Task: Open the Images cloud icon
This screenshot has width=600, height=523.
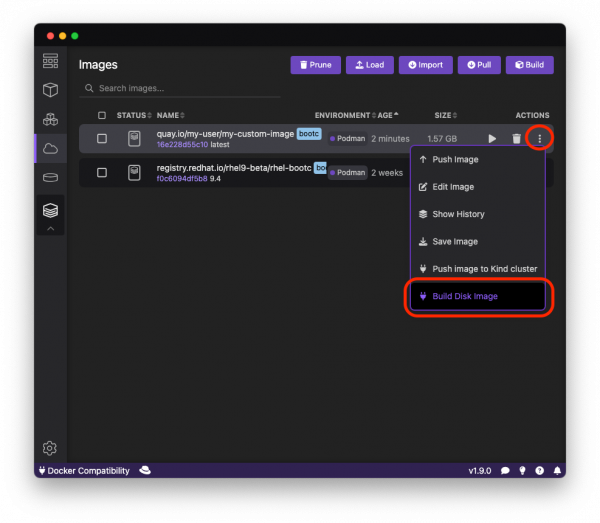Action: 50,148
